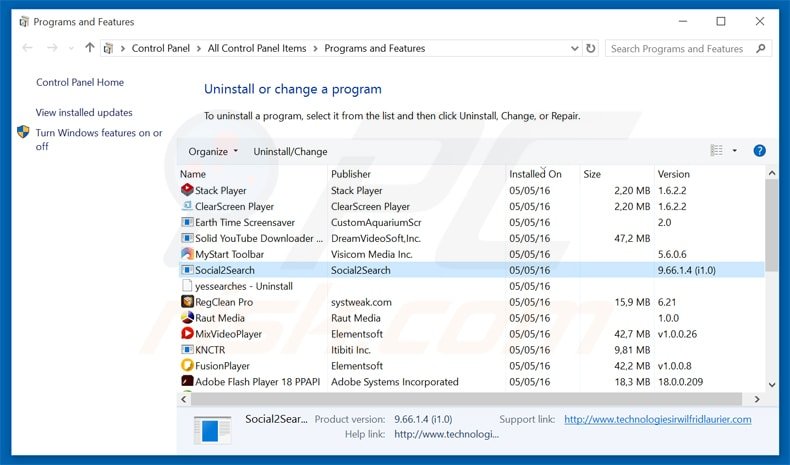
Task: Click the Itibiti Inc. publisher cell
Action: click(x=350, y=350)
